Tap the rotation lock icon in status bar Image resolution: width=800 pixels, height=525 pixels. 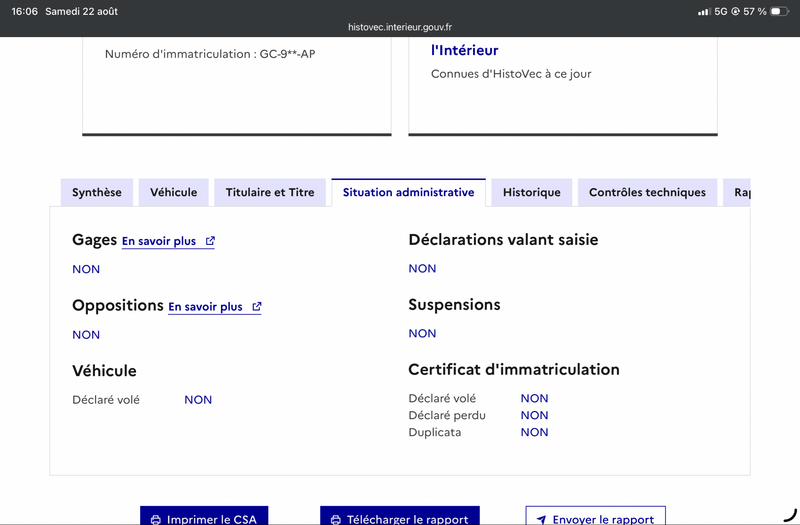pos(735,11)
